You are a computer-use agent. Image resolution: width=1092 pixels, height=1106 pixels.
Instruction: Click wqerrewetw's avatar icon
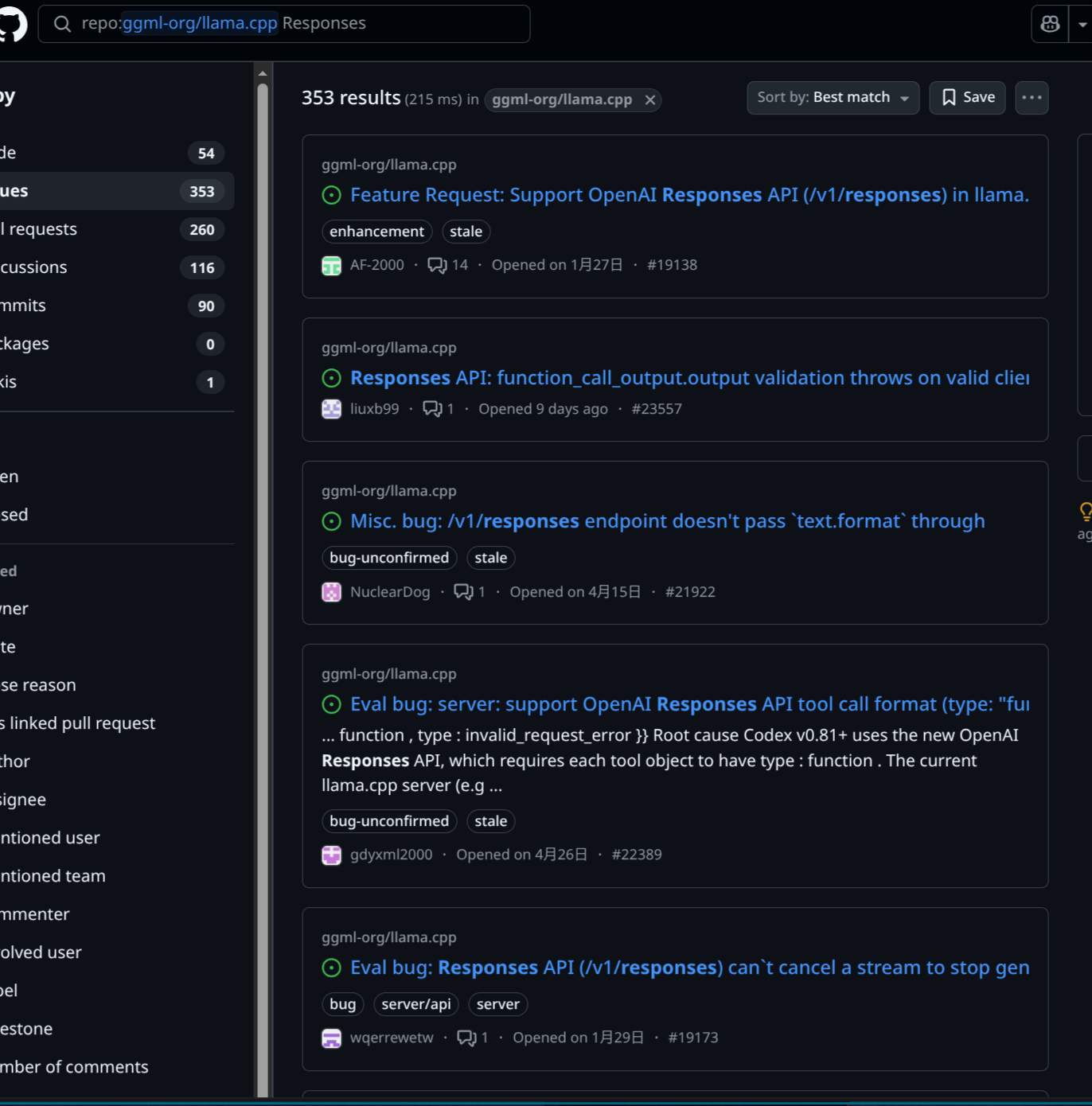[331, 1038]
